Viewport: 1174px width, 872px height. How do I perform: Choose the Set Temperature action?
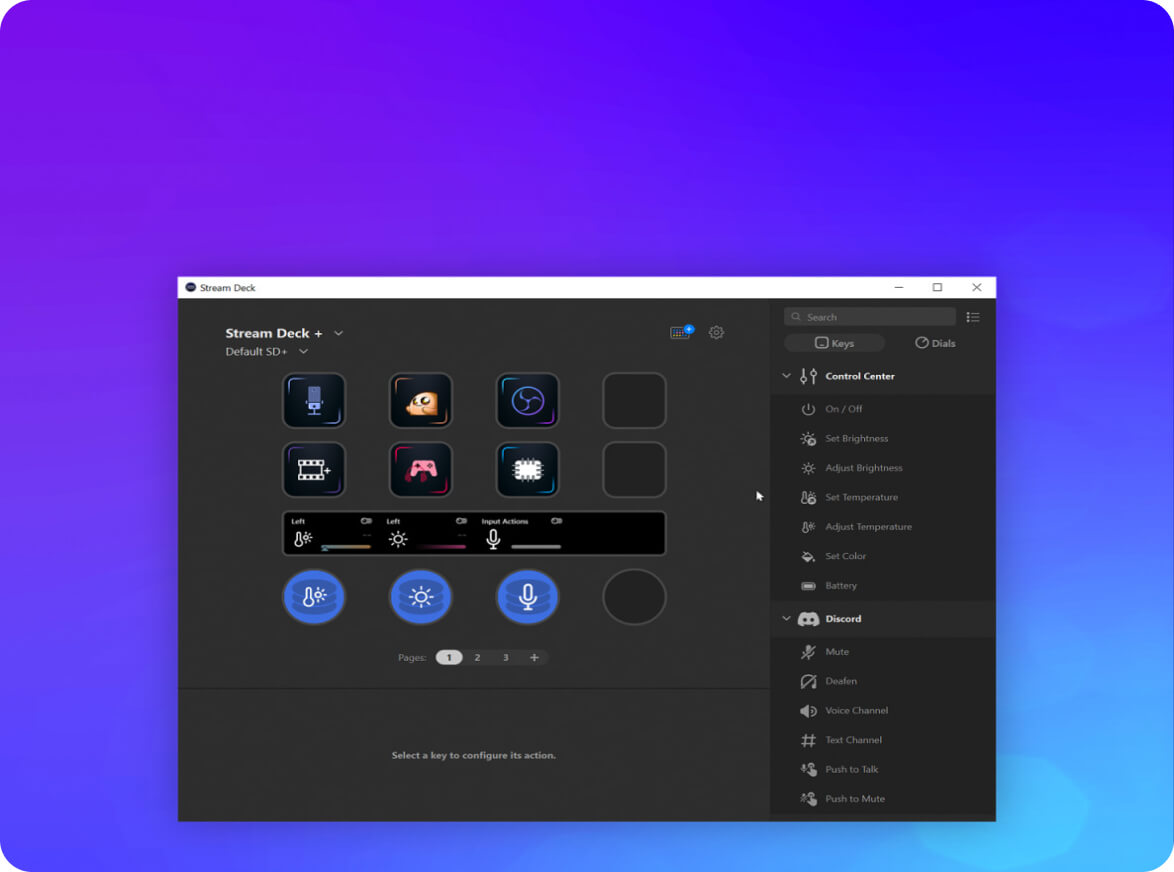(883, 497)
